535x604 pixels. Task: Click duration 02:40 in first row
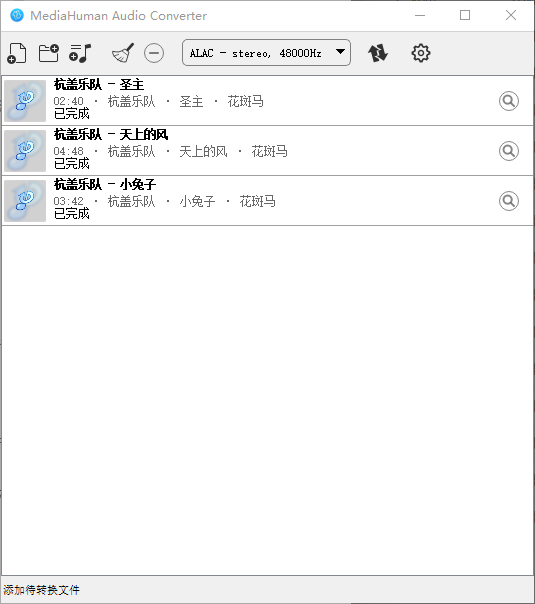69,101
